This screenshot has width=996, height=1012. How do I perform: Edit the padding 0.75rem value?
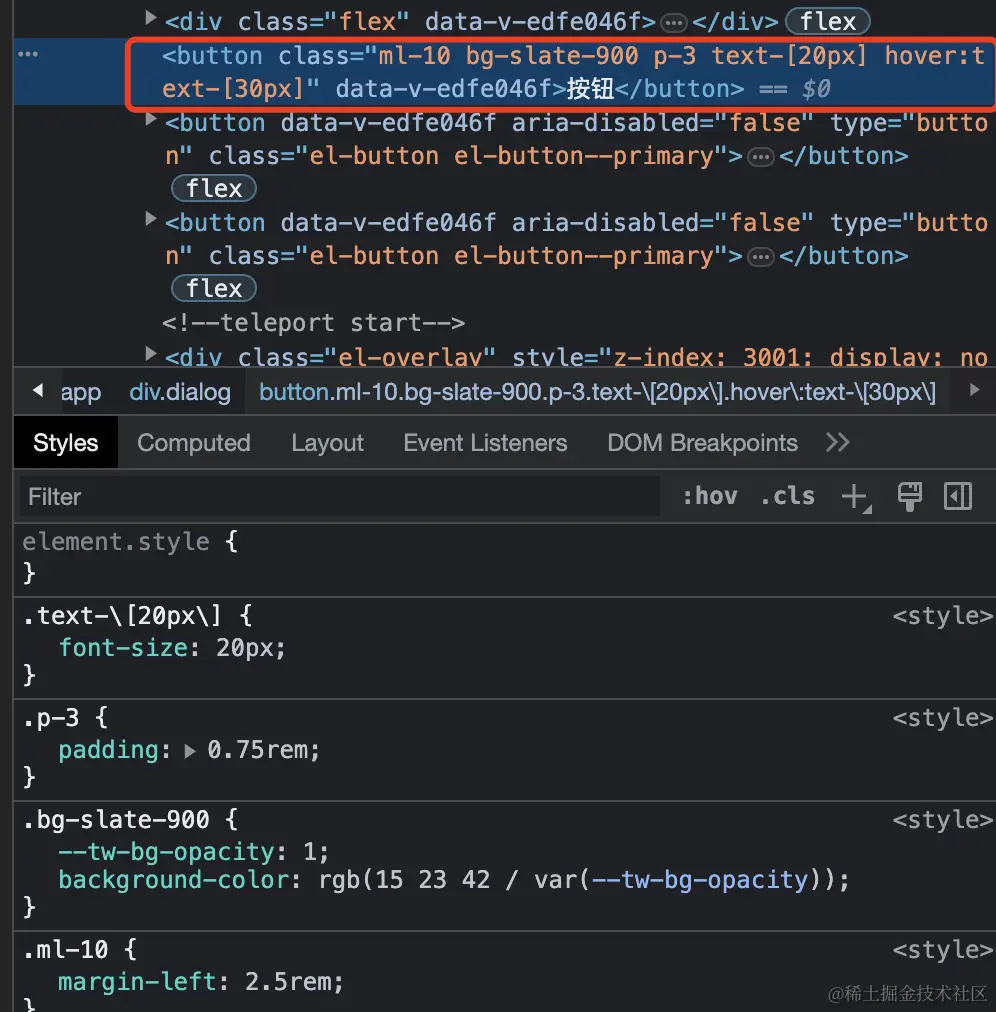pyautogui.click(x=258, y=750)
